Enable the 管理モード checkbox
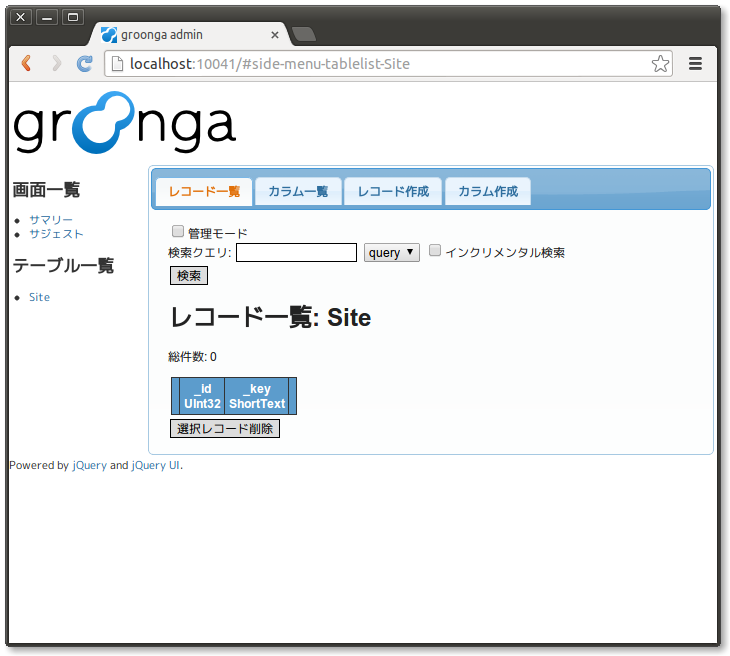This screenshot has width=730, height=656. pyautogui.click(x=178, y=232)
